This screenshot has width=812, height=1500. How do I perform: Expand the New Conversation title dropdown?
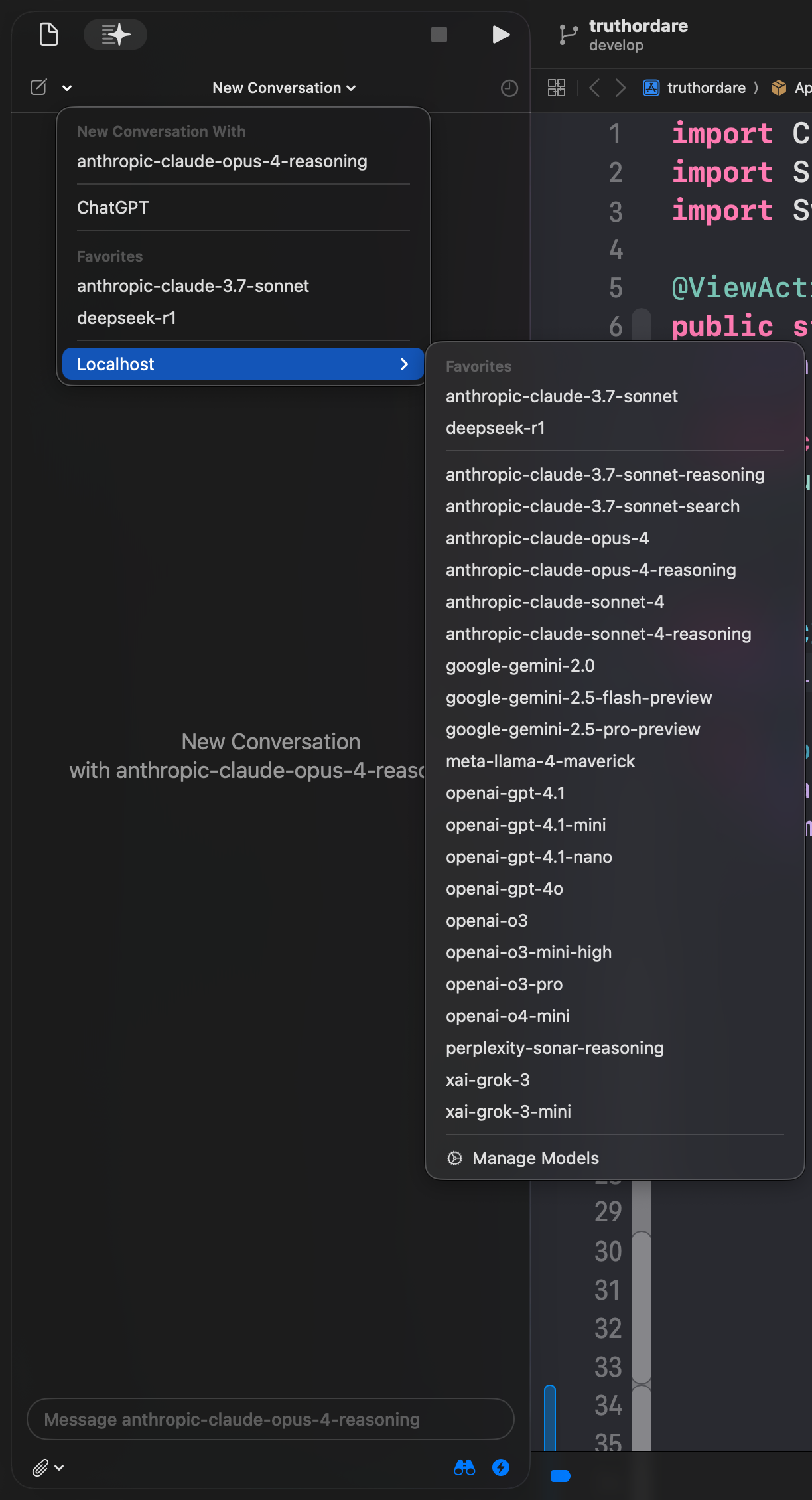284,88
